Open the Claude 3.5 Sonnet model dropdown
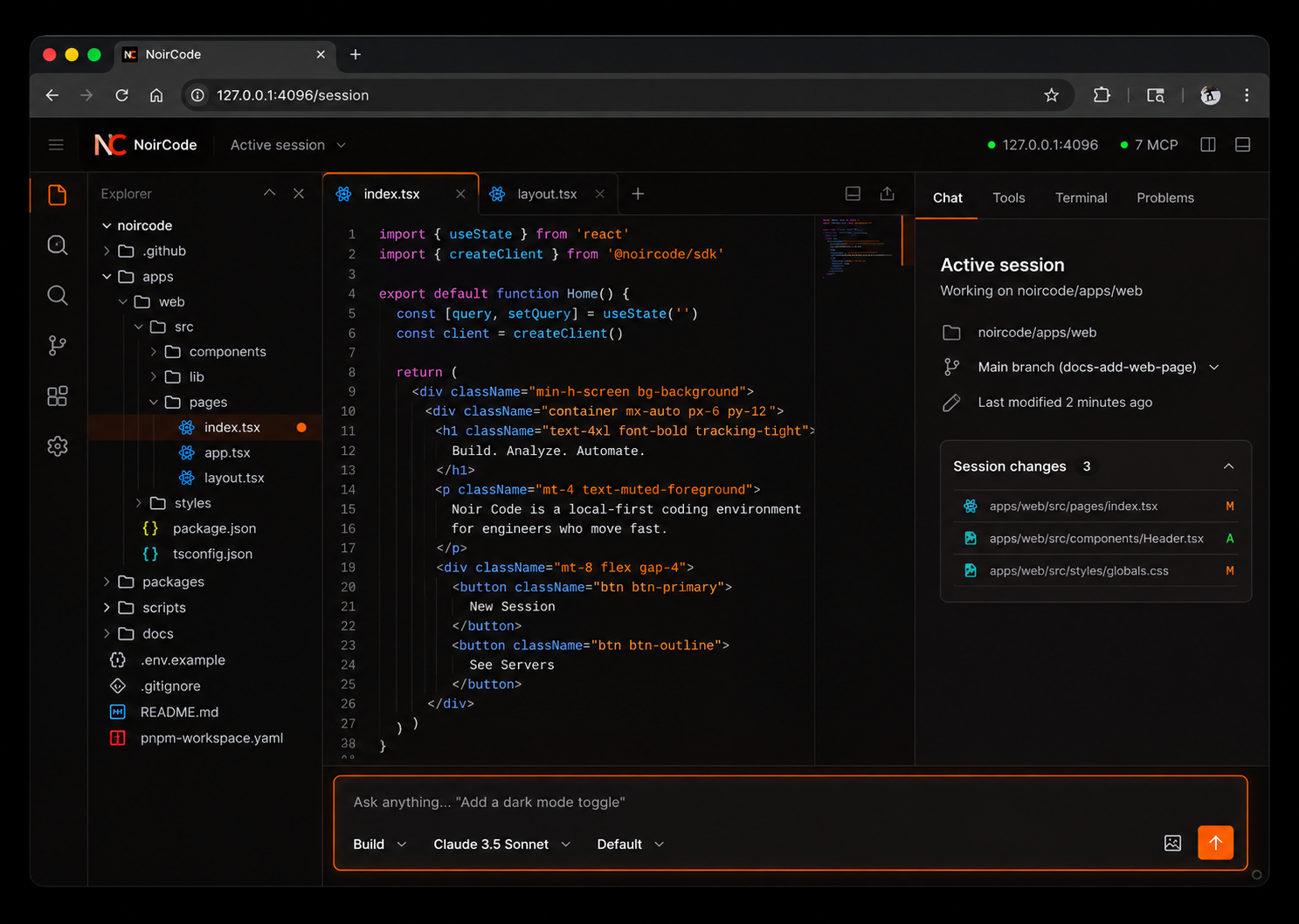This screenshot has height=924, width=1299. [502, 845]
